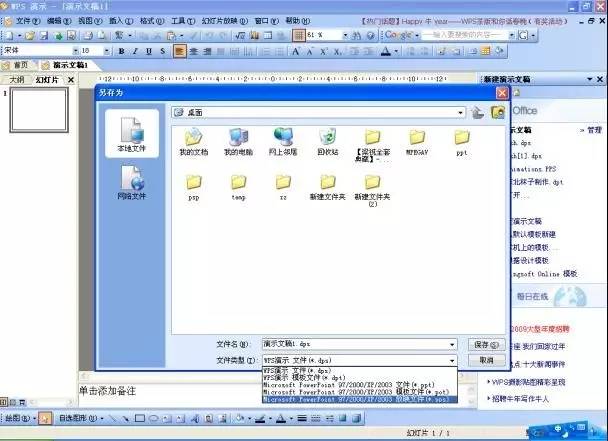
Task: Open the 插入 menu
Action: click(121, 21)
